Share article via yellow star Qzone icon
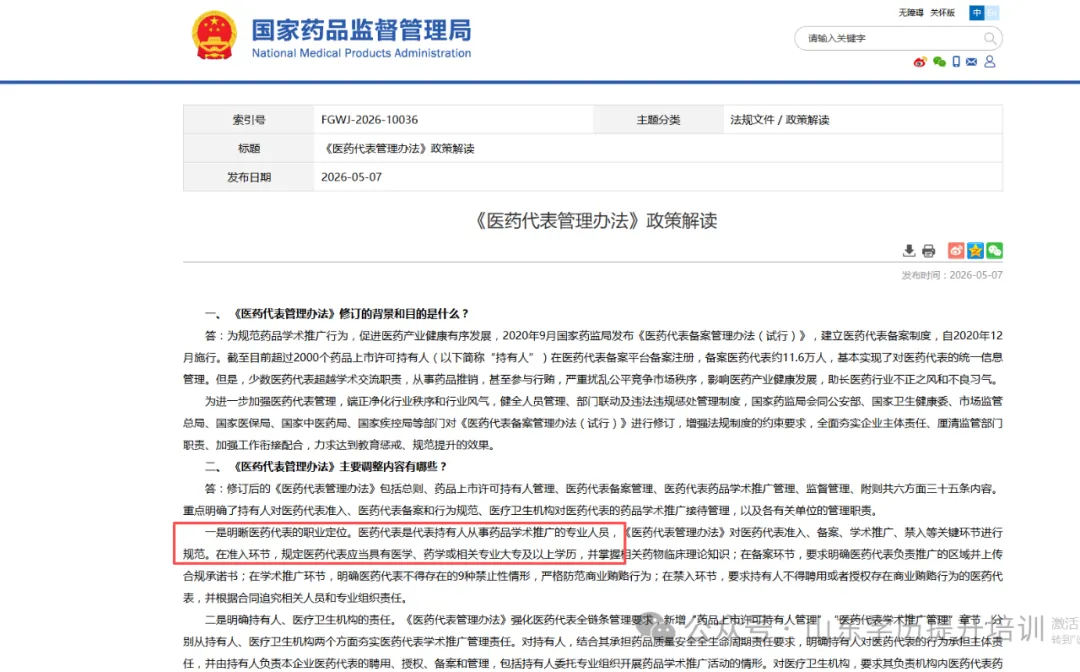Image resolution: width=1080 pixels, height=672 pixels. [x=975, y=251]
